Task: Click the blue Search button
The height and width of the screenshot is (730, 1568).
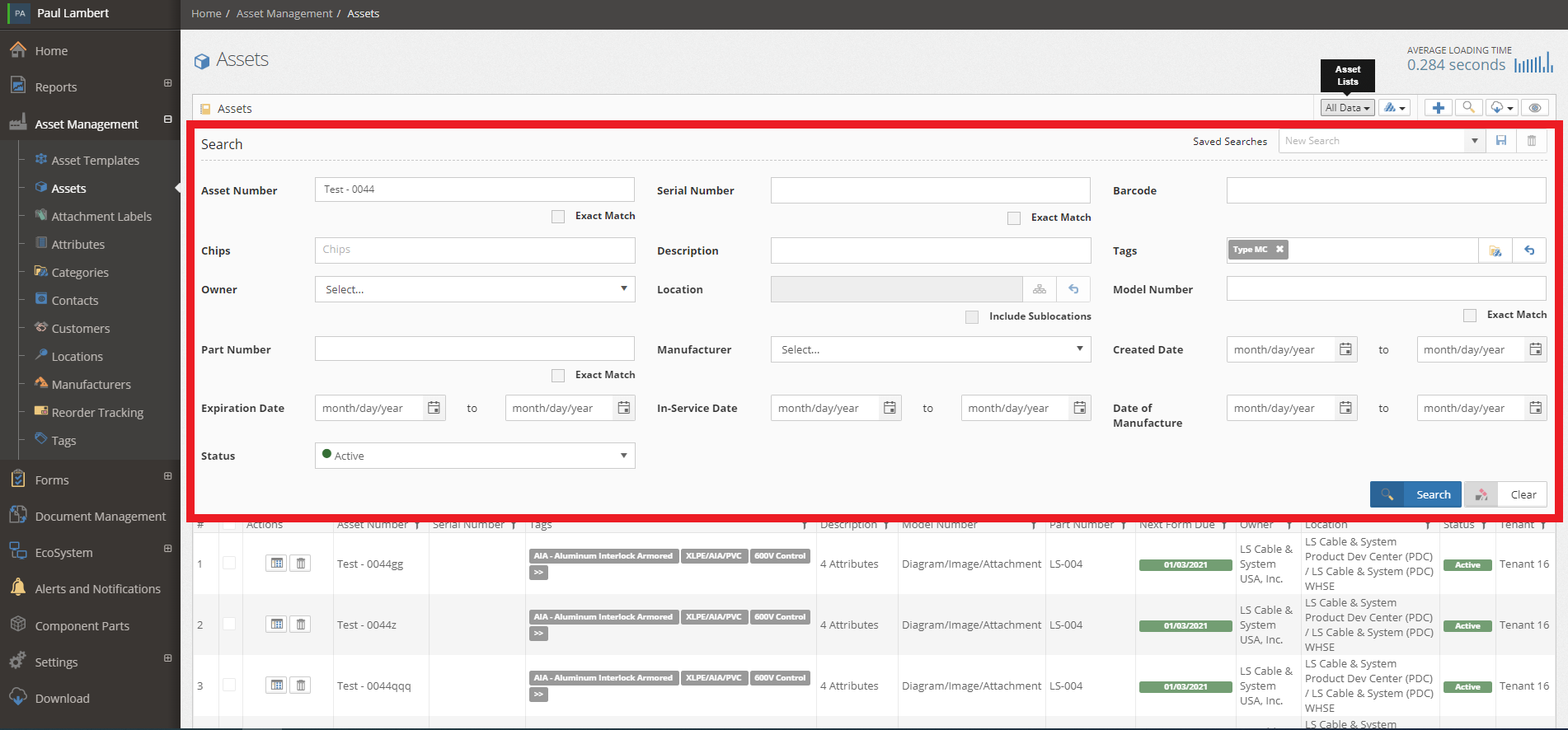Action: (x=1415, y=494)
